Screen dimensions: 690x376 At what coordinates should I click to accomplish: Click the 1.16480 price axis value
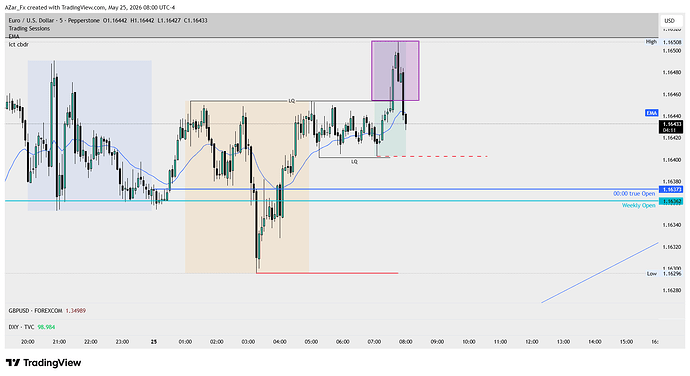[672, 73]
